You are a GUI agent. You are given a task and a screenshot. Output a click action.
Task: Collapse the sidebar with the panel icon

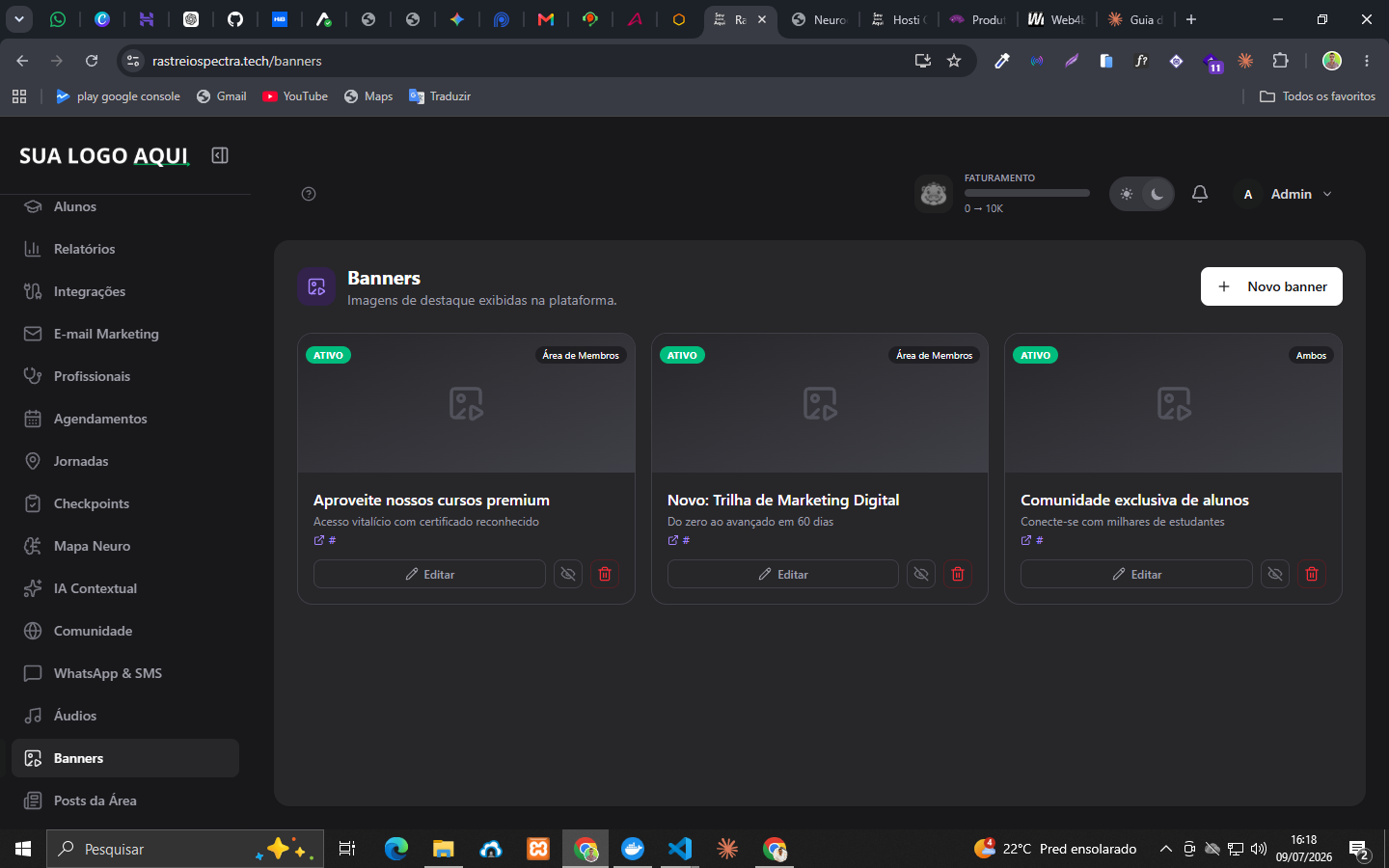(220, 155)
